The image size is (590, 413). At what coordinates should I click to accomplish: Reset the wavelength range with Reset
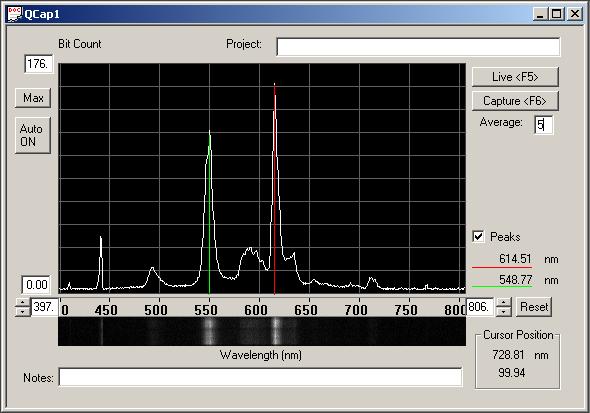534,307
